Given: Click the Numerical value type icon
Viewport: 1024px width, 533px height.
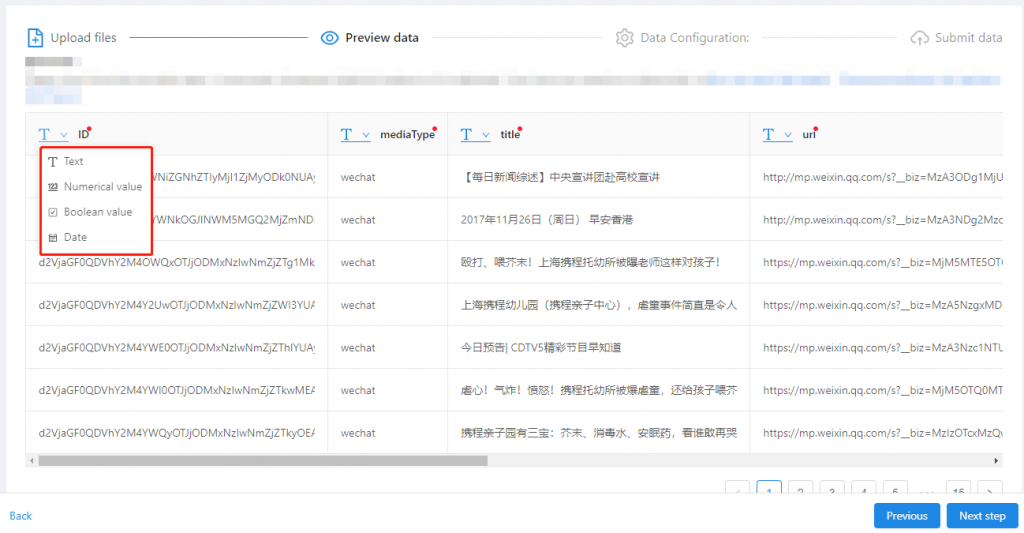Looking at the screenshot, I should 53,187.
